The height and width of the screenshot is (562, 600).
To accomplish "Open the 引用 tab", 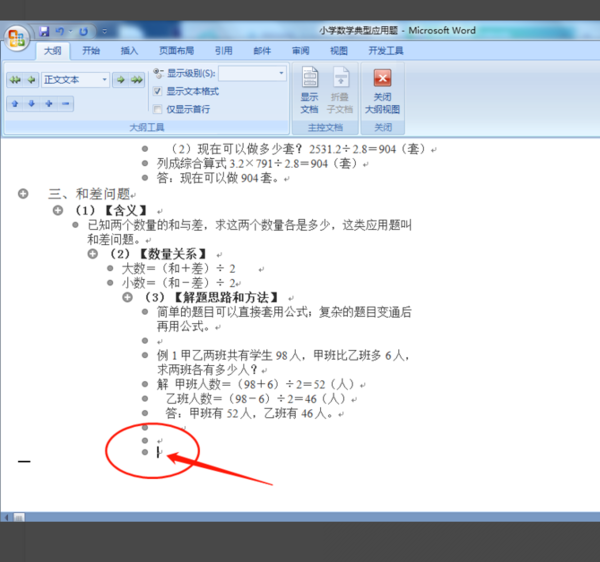I will click(x=223, y=50).
